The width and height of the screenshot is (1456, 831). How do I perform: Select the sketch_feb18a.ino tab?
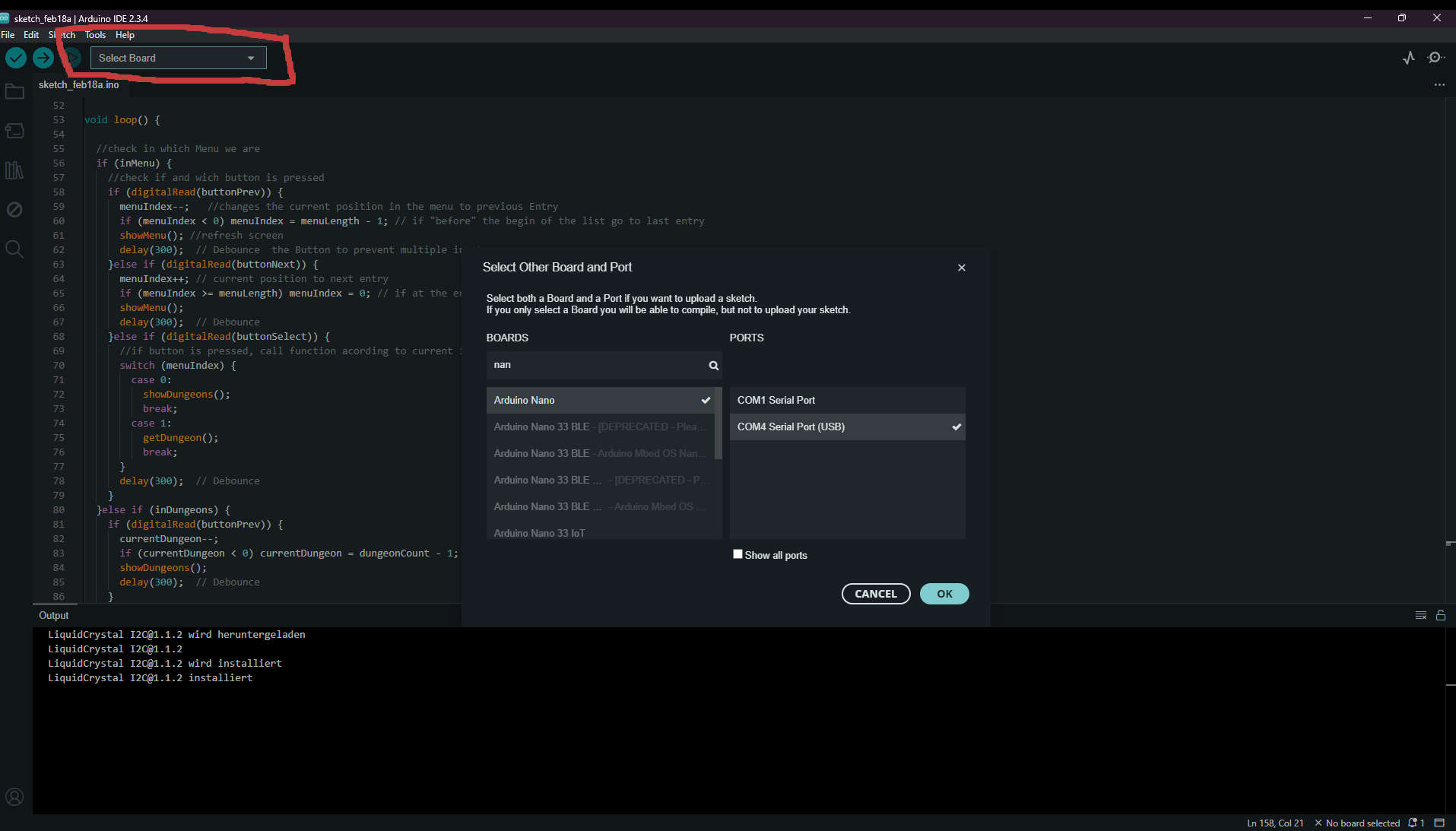pos(79,85)
